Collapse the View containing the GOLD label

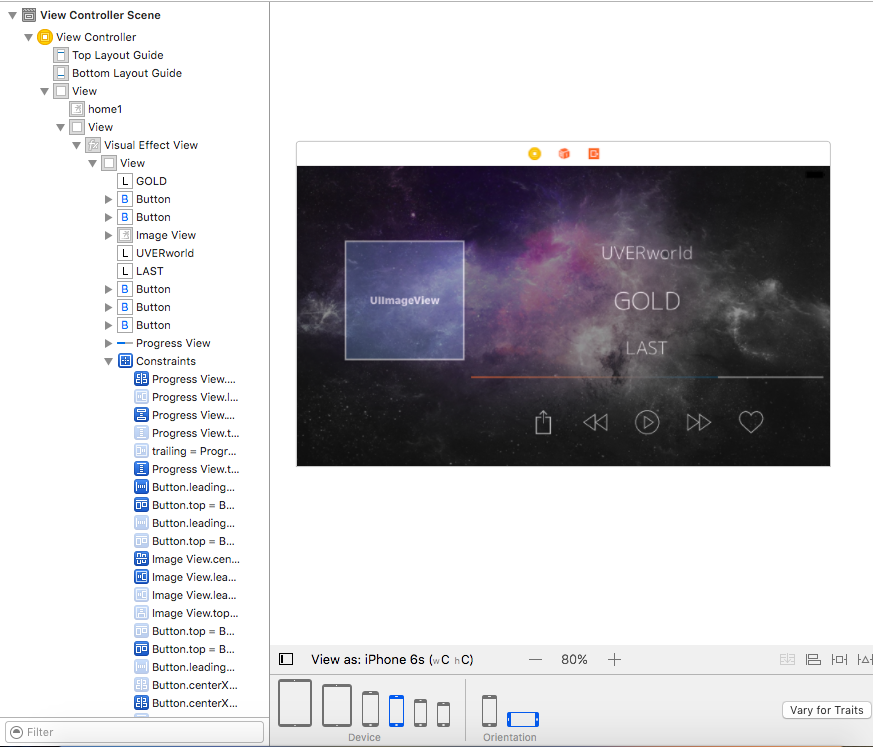(x=93, y=164)
